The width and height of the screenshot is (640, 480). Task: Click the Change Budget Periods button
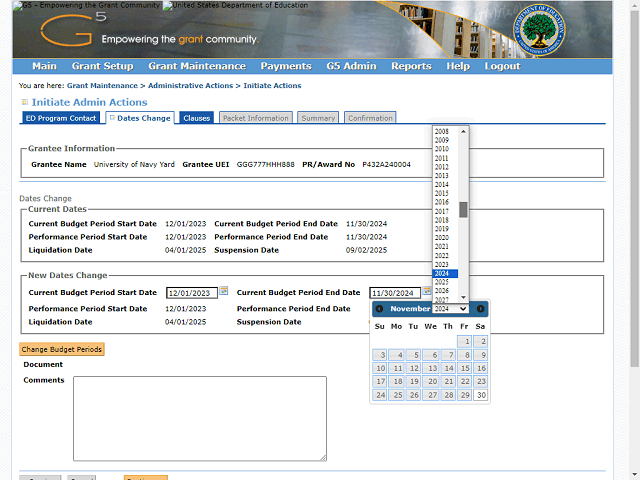coord(62,349)
